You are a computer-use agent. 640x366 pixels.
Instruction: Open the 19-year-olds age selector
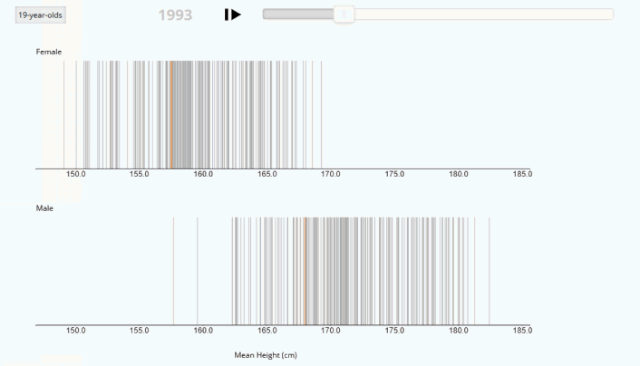[40, 15]
